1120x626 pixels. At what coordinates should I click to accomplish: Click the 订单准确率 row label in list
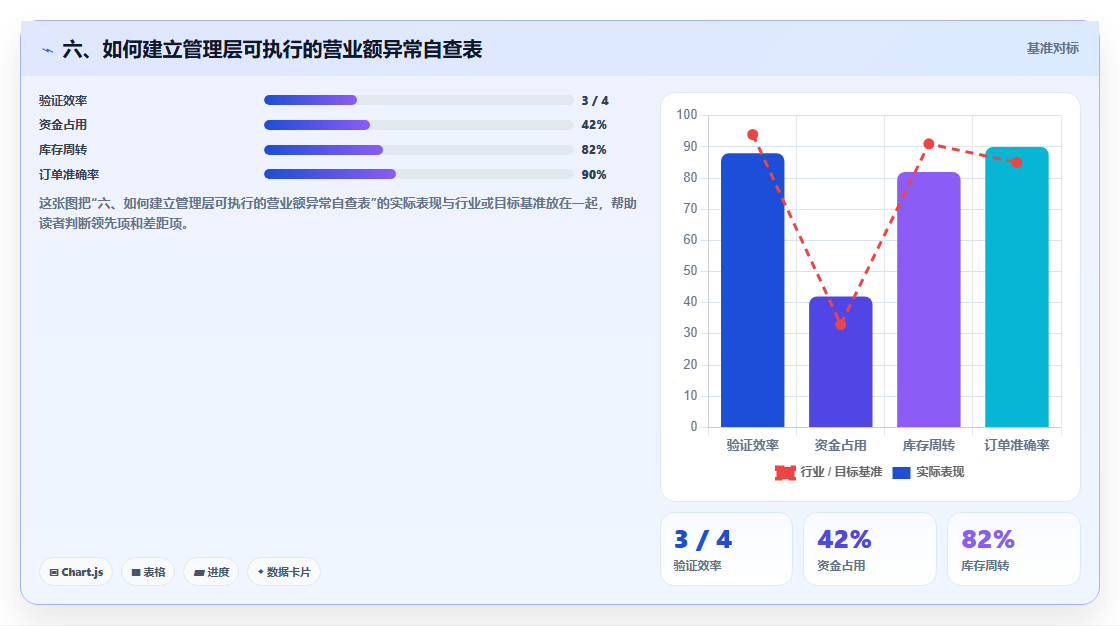(x=69, y=174)
